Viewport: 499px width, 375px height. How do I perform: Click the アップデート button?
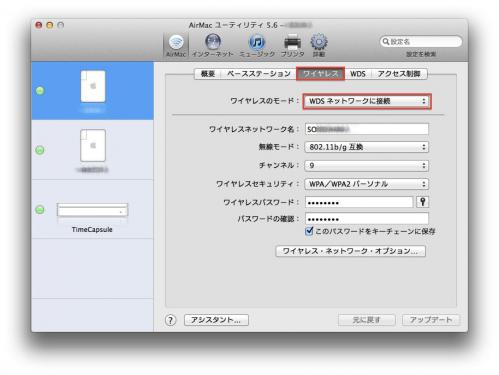[x=431, y=320]
